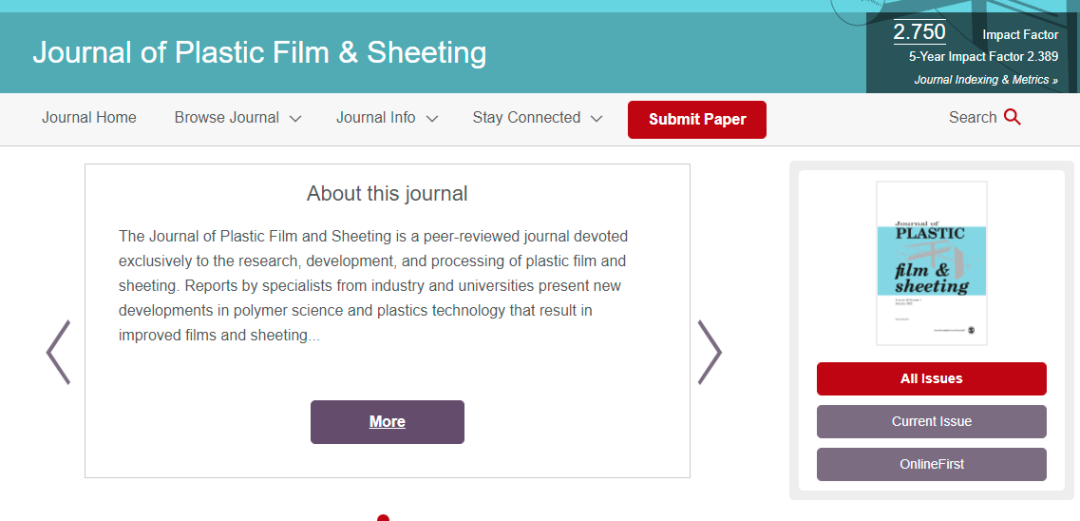Open Journal Indexing & Metrics link
This screenshot has width=1080, height=521.
click(985, 80)
